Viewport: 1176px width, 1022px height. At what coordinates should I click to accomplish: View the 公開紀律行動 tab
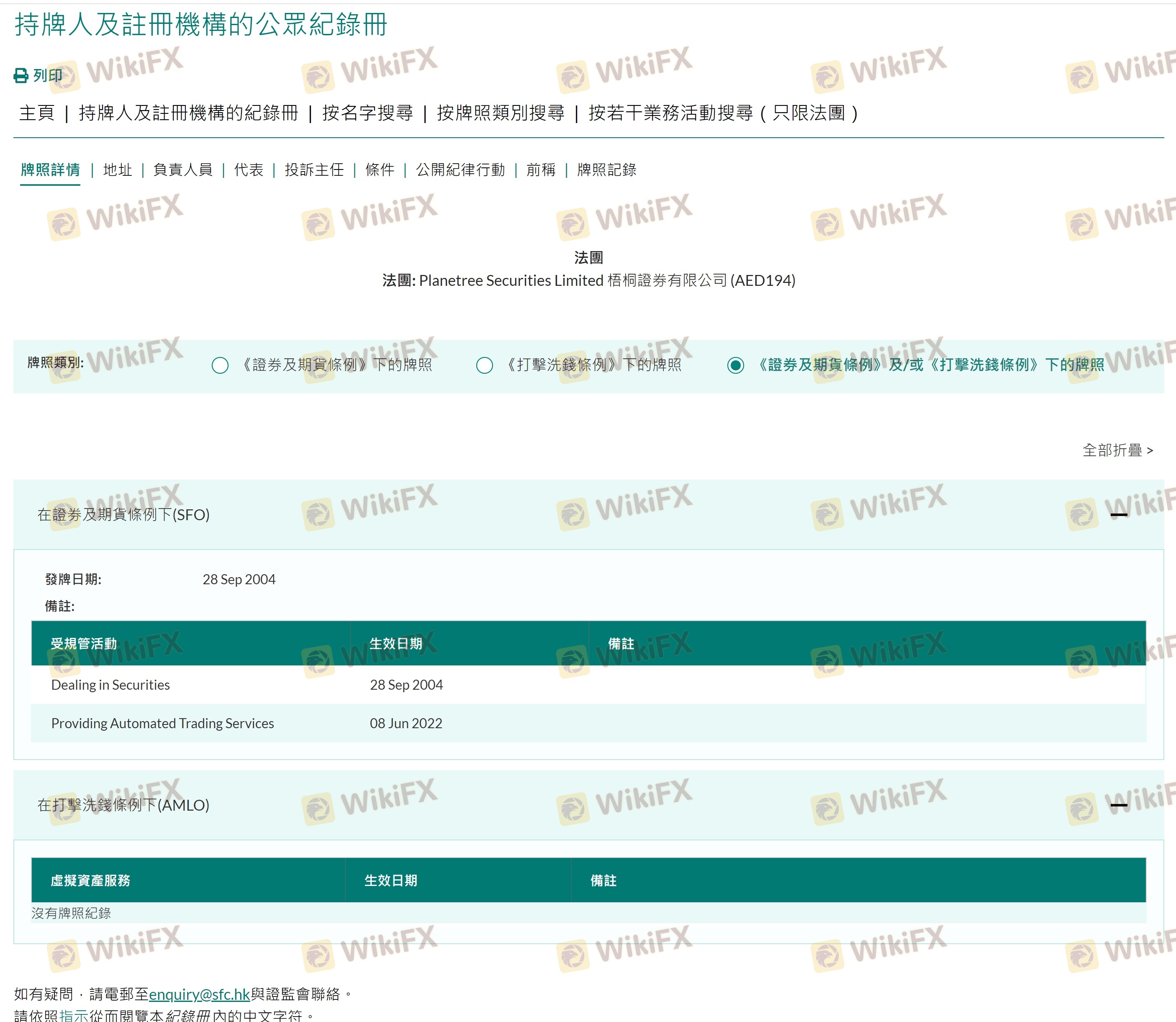point(460,170)
